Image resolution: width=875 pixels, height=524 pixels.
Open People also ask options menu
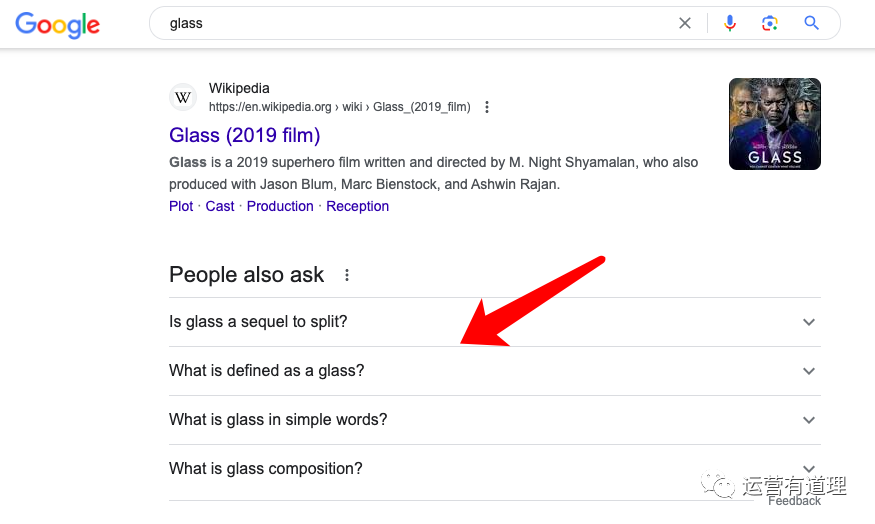(x=347, y=275)
